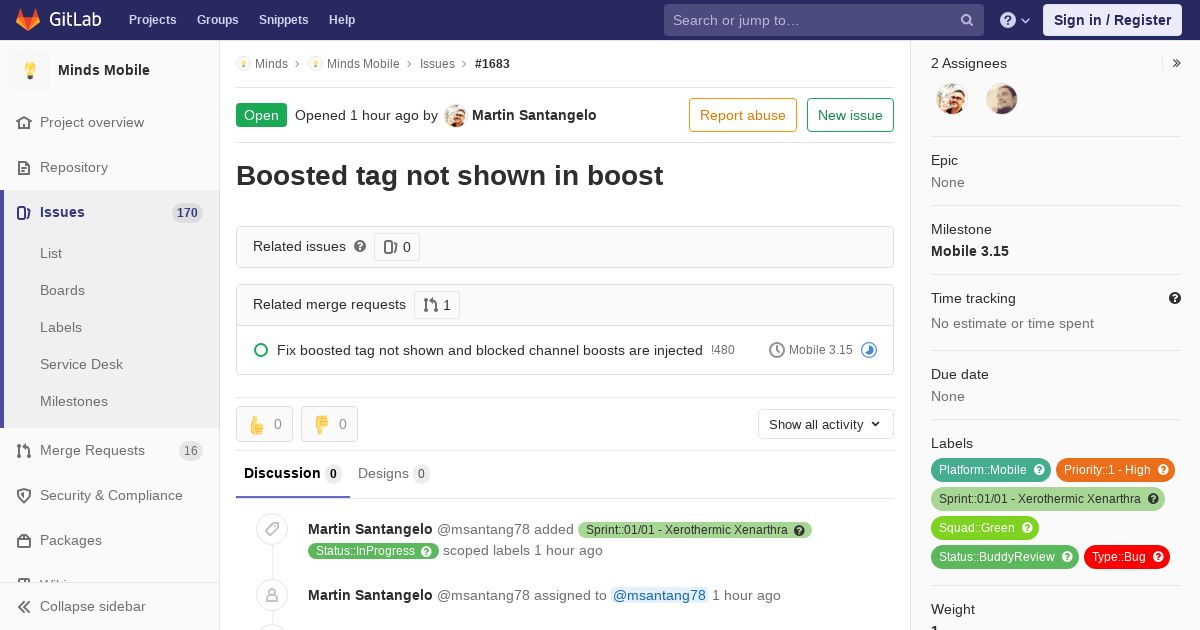Click the open merge request status circle
Viewport: 1200px width, 630px height.
pyautogui.click(x=261, y=350)
